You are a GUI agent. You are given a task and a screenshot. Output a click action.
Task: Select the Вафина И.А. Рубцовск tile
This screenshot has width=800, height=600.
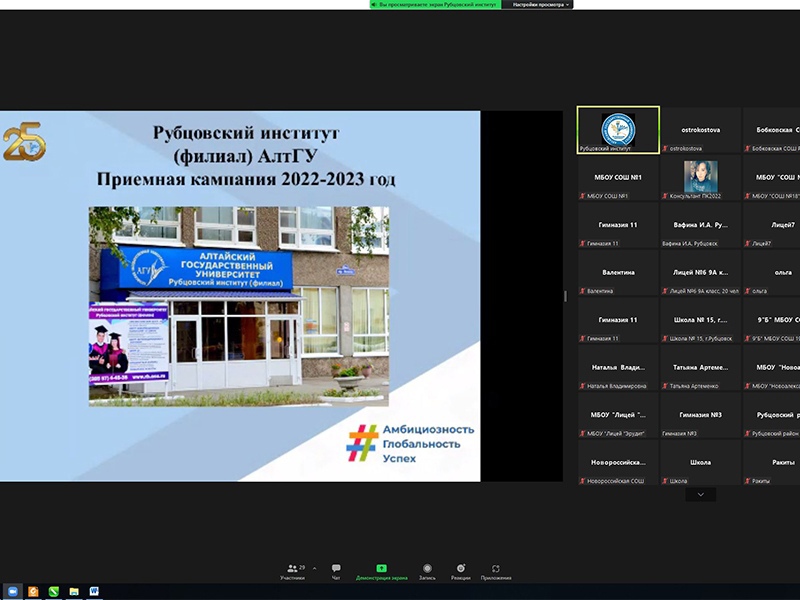pos(701,225)
